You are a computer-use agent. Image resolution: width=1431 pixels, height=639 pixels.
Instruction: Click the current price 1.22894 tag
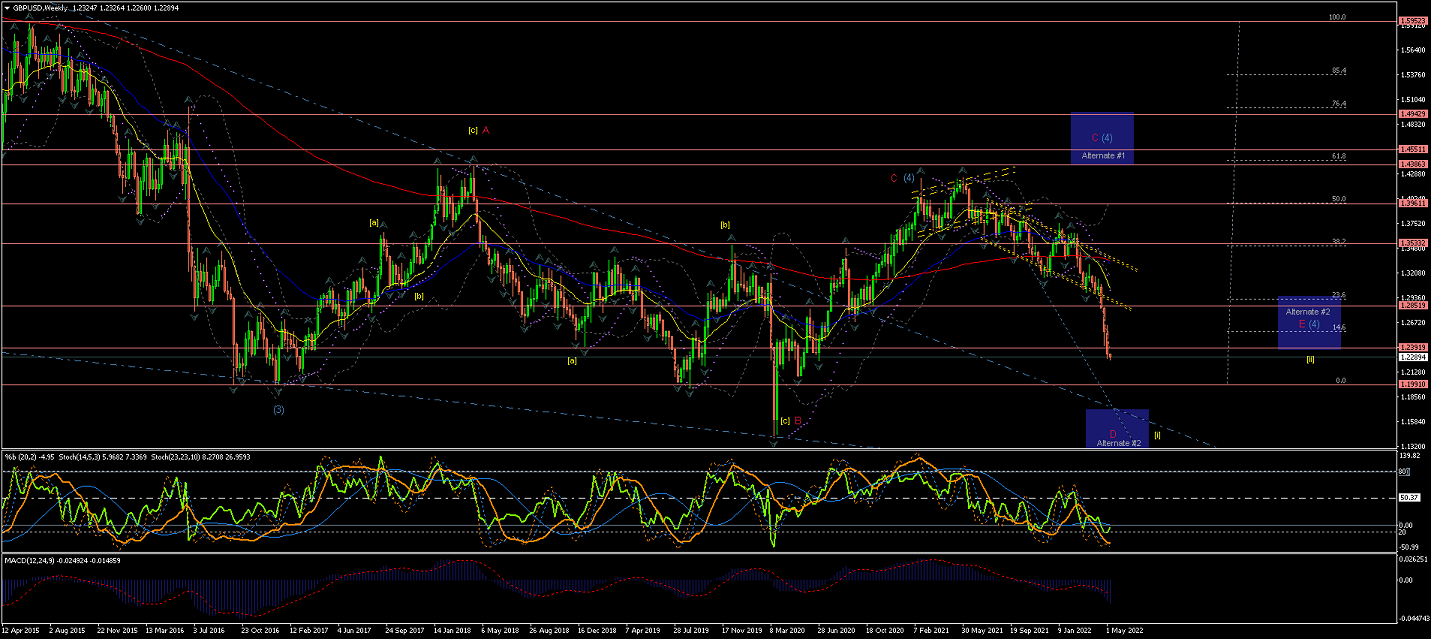[1413, 357]
